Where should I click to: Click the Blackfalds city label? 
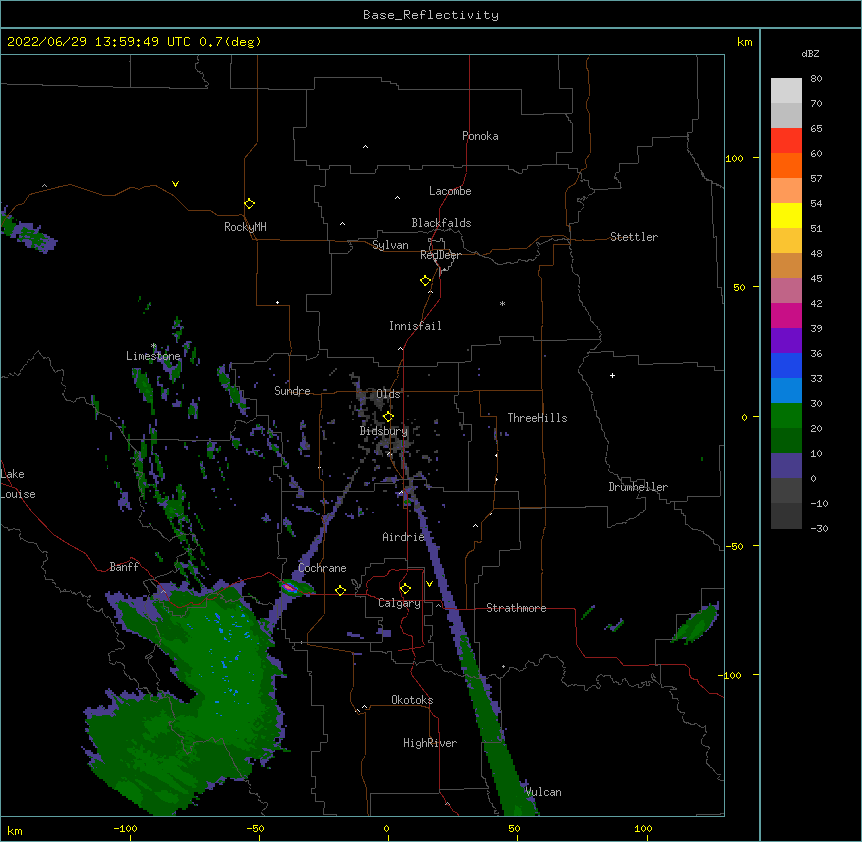(x=441, y=223)
